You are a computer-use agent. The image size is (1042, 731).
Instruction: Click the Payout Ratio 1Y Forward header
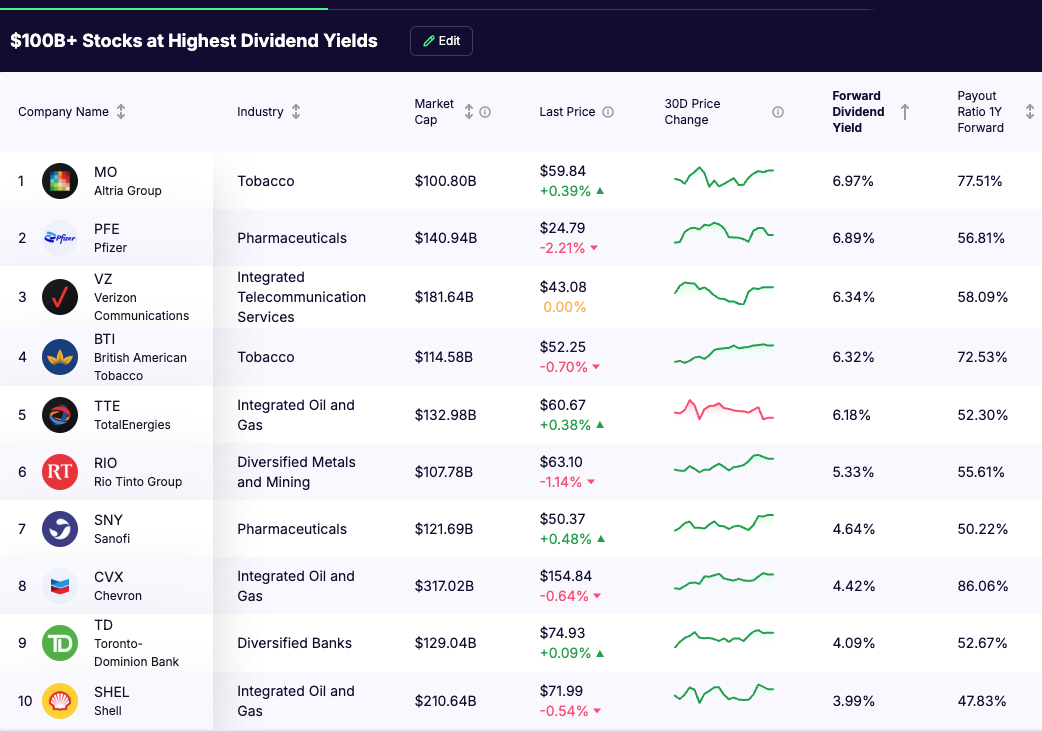point(980,112)
